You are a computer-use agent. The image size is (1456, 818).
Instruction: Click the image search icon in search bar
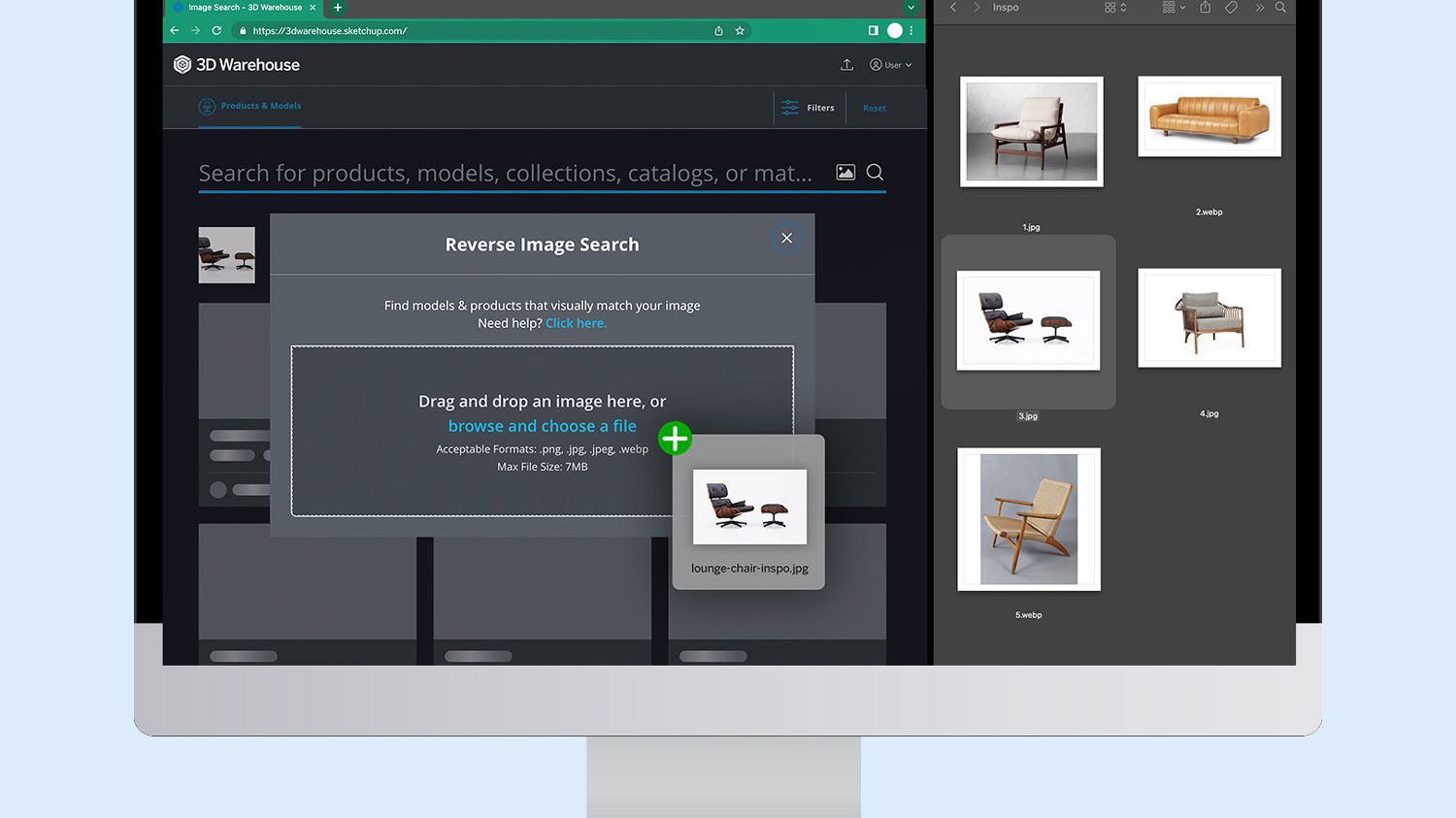845,173
